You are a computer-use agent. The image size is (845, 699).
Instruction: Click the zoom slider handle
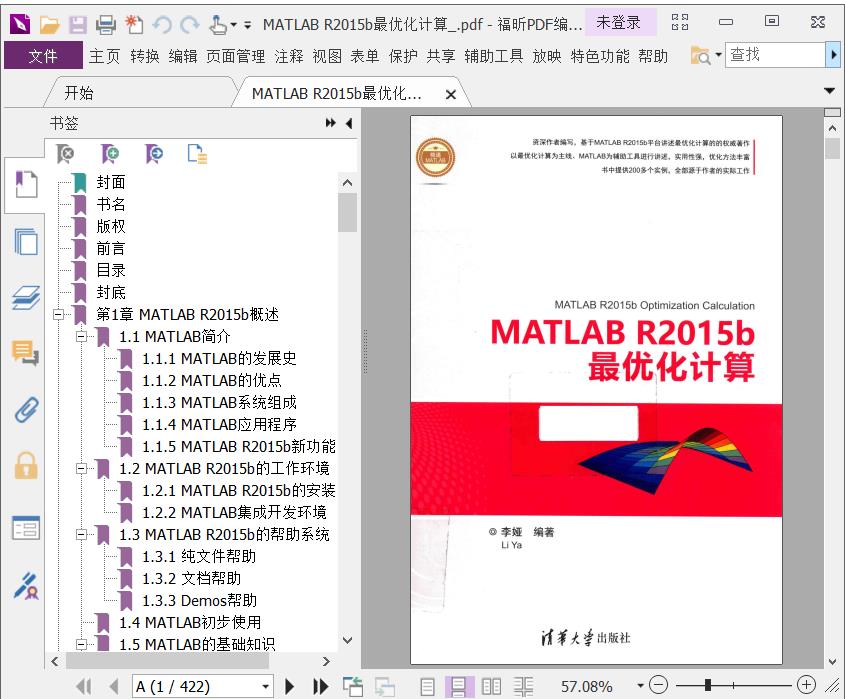[708, 686]
